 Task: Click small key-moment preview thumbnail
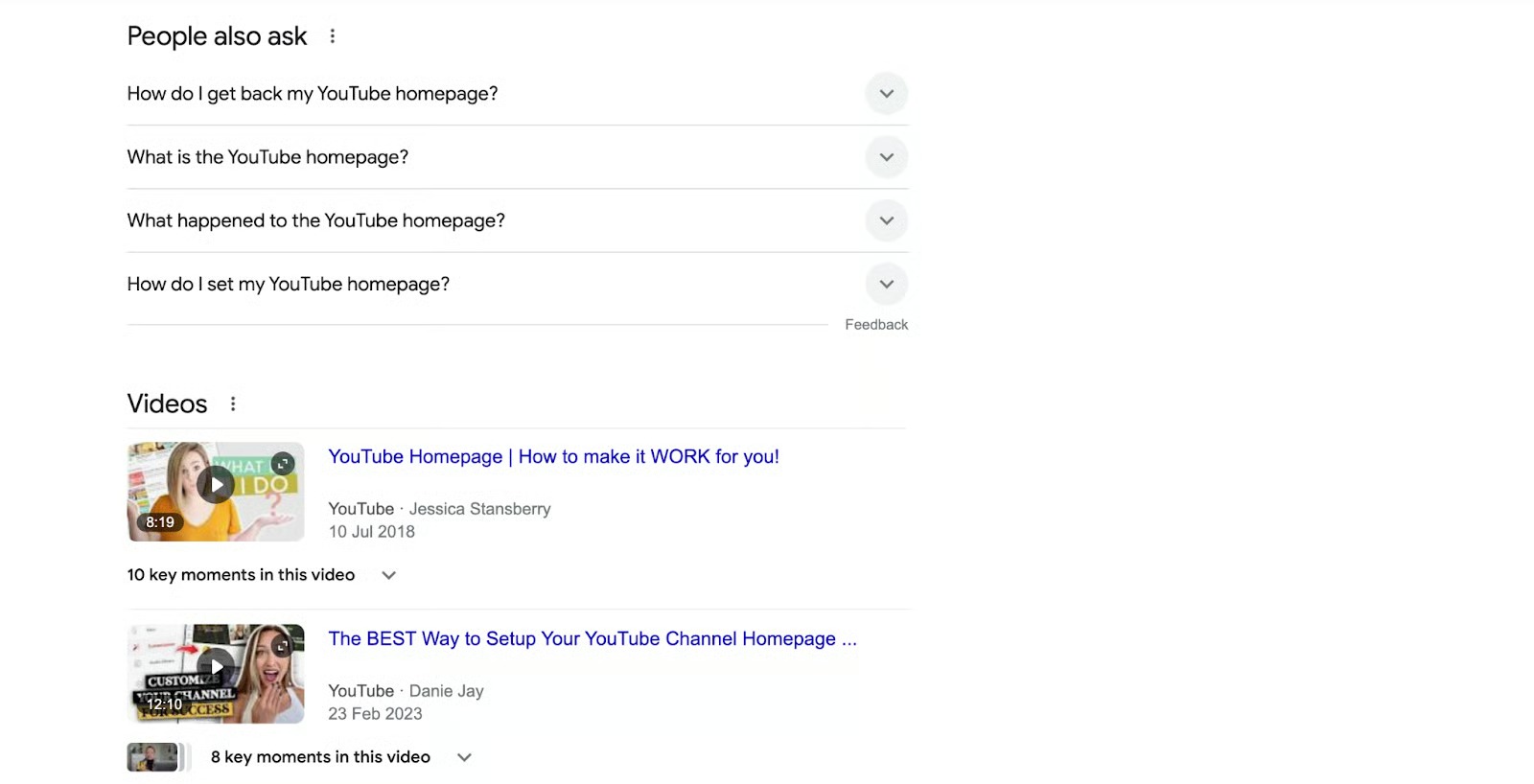(153, 757)
